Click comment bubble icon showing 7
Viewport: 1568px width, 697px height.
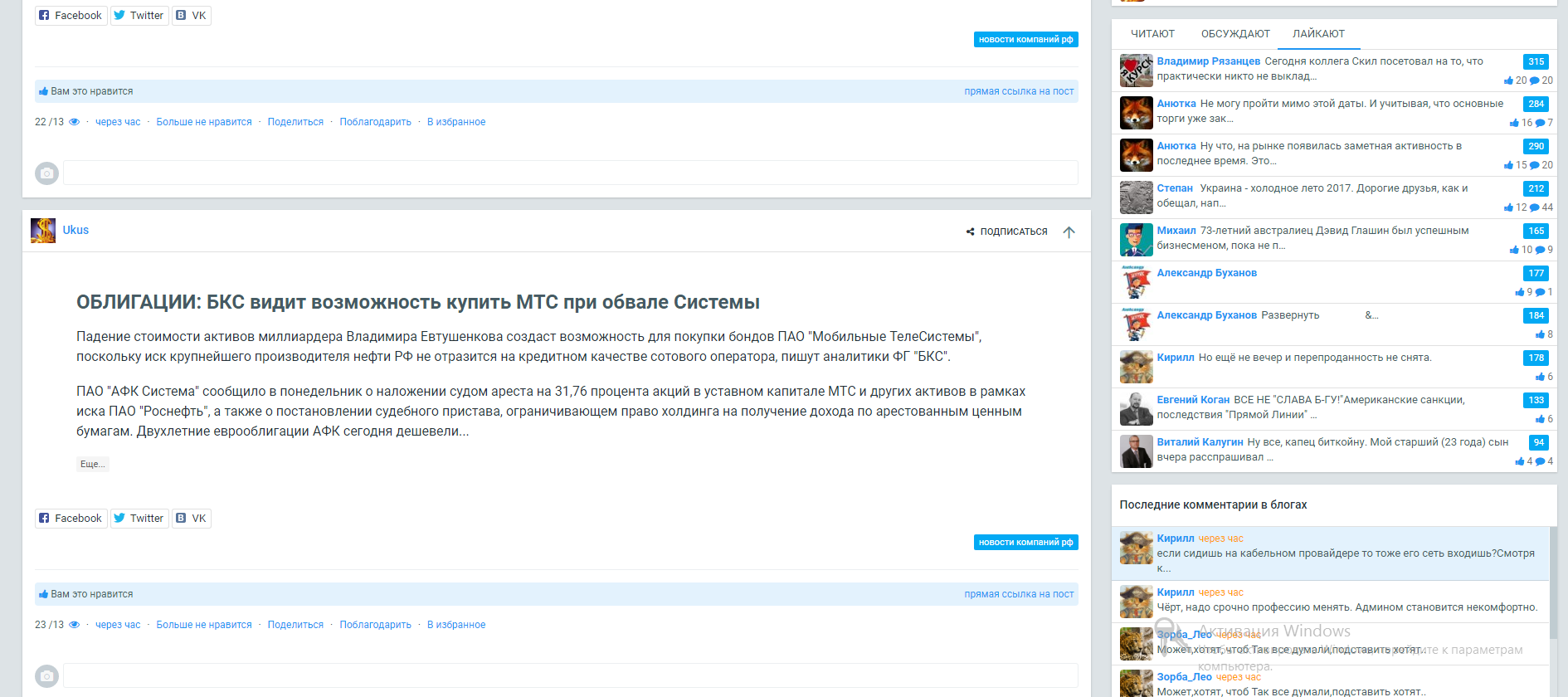[1540, 123]
